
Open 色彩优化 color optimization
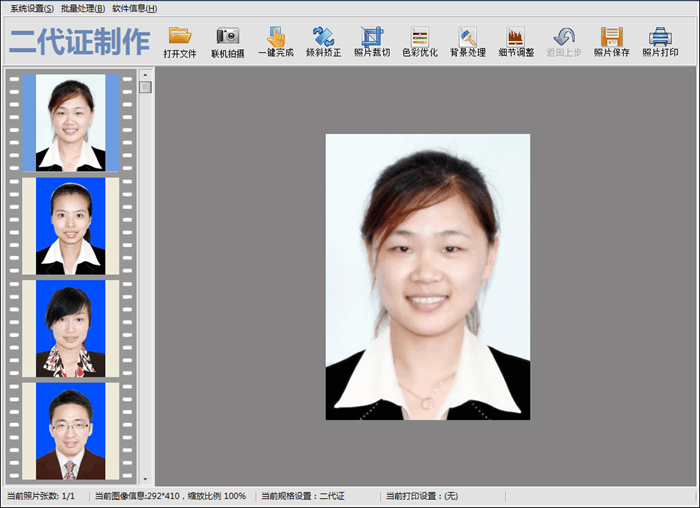(420, 38)
